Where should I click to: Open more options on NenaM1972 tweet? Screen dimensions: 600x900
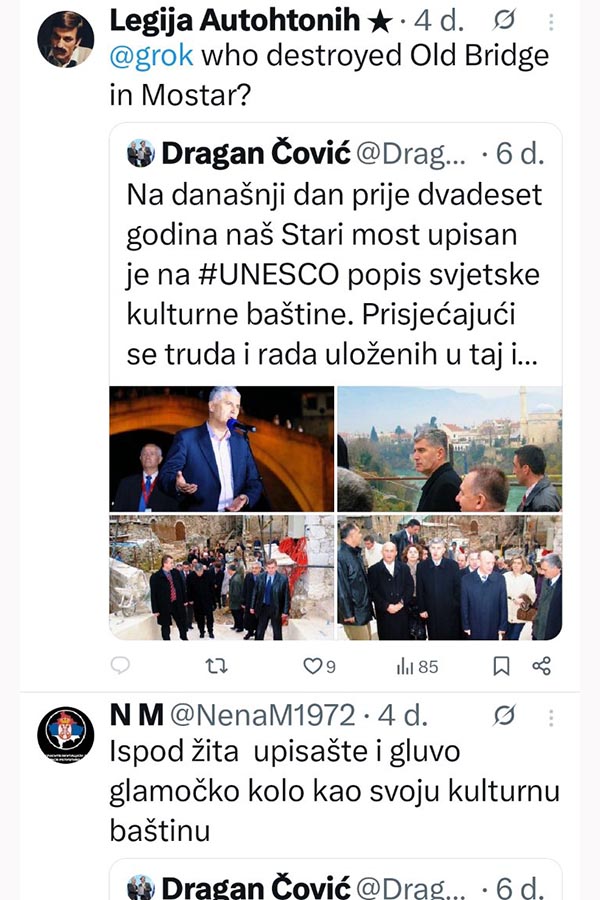[551, 717]
